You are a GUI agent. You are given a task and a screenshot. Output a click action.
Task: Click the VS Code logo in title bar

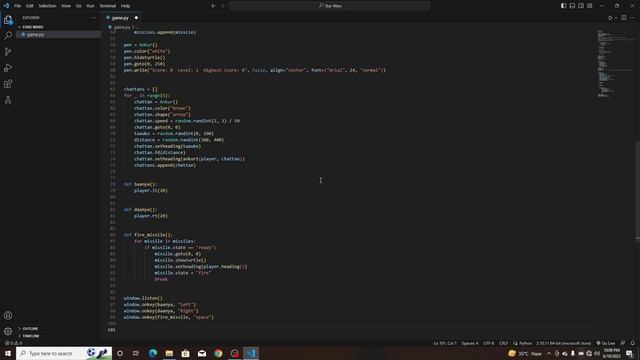6,6
